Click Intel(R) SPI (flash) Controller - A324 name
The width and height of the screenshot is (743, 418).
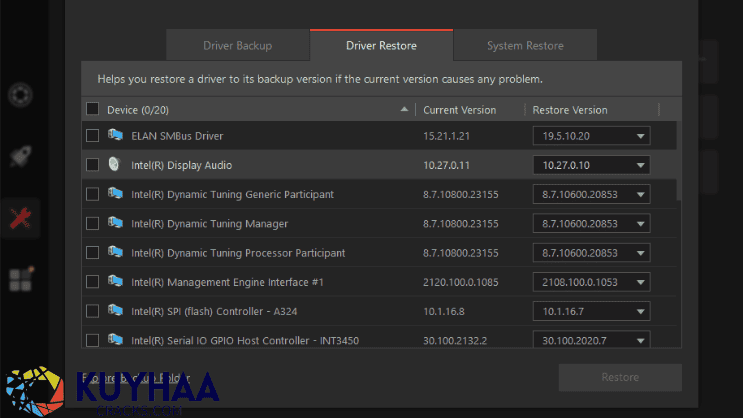point(214,311)
